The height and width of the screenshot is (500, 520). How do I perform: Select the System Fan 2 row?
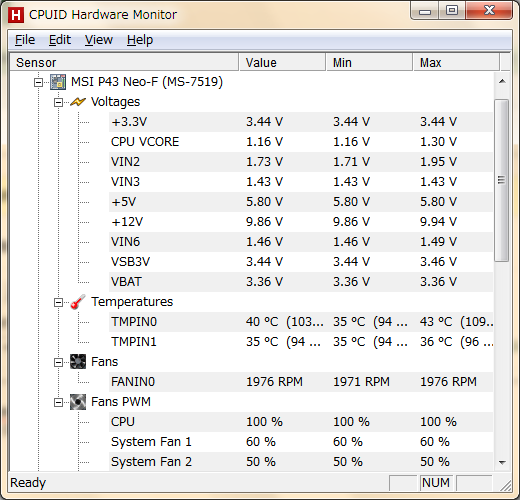(301, 462)
